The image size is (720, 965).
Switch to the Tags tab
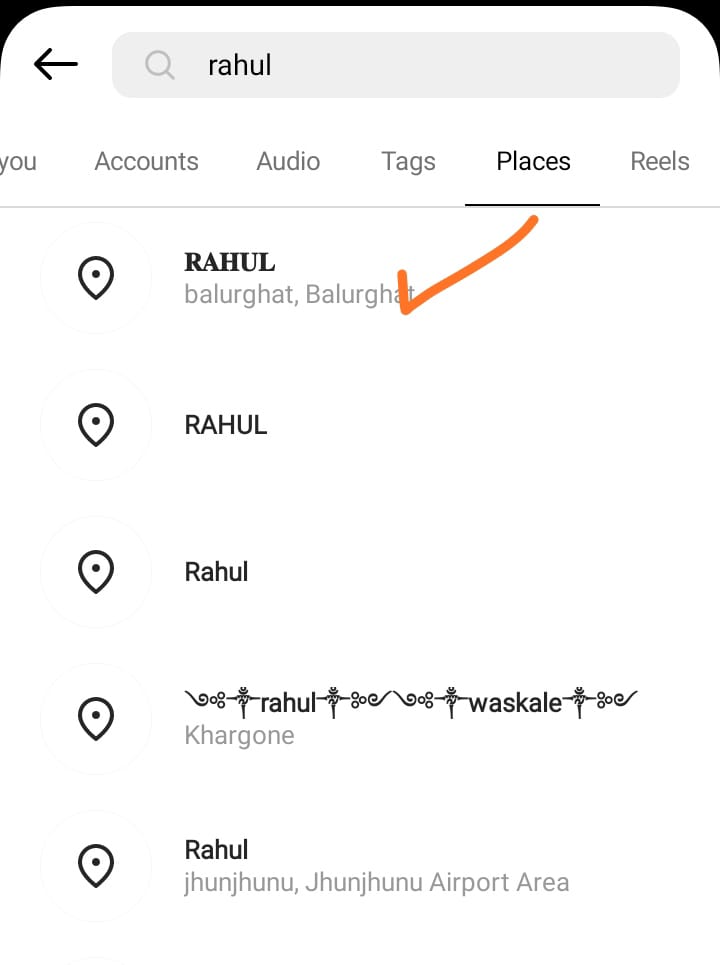tap(409, 162)
